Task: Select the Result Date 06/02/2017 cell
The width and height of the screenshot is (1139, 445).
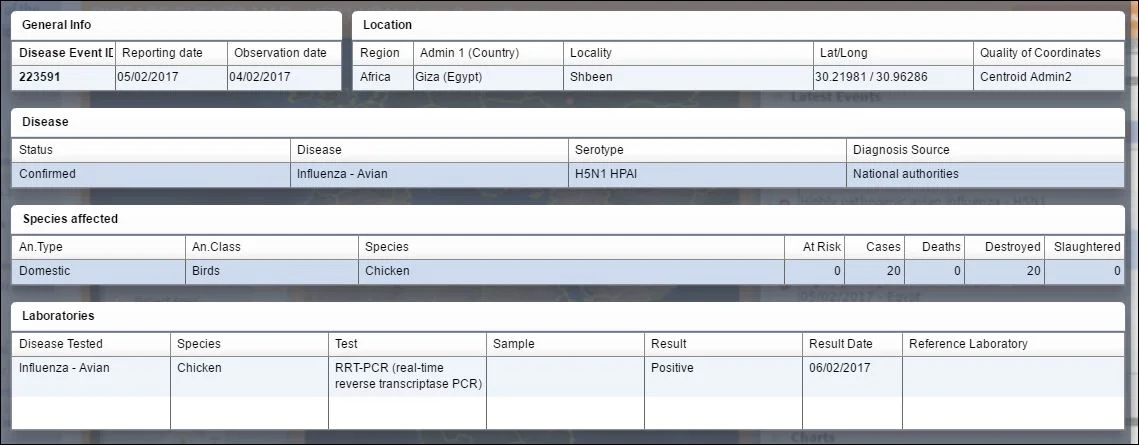Action: tap(852, 377)
